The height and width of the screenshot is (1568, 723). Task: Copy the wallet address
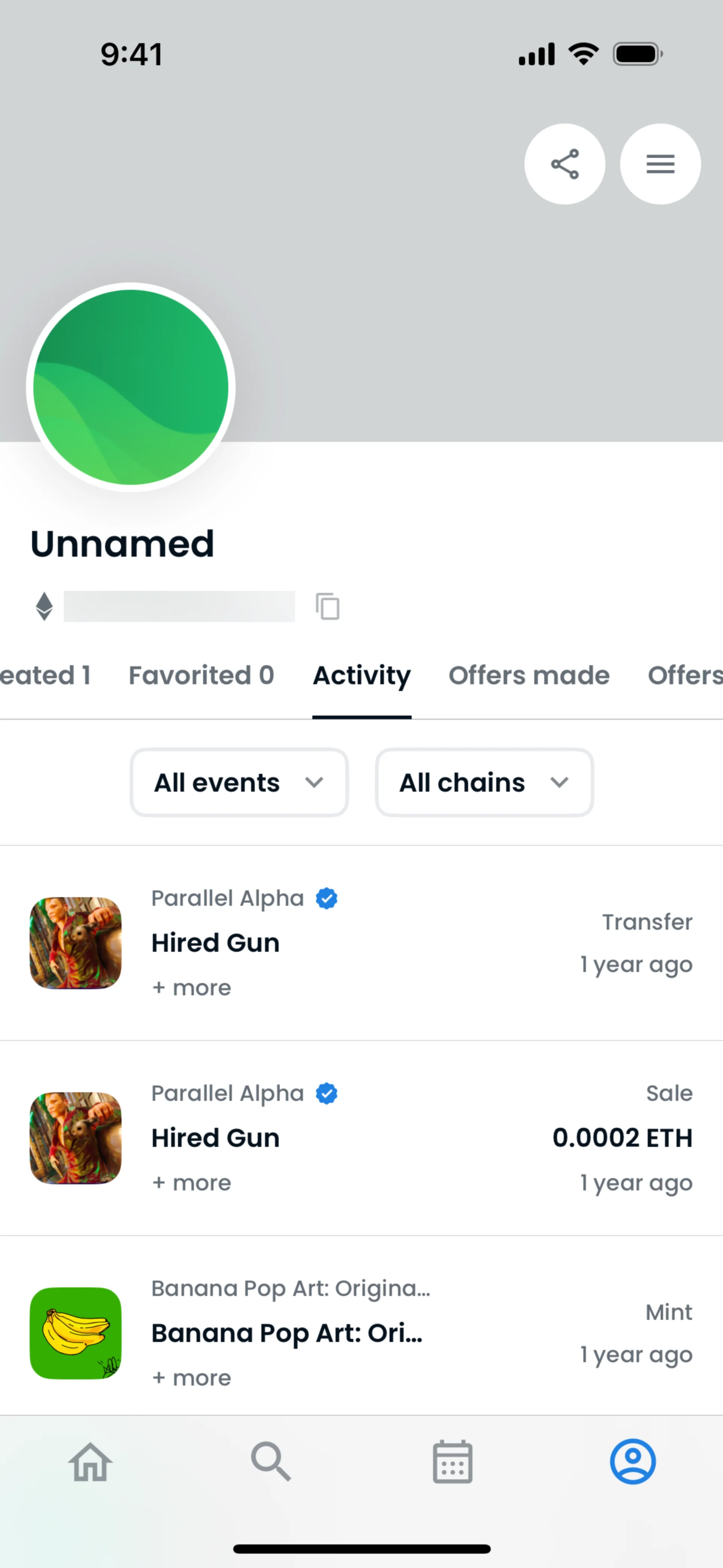[x=327, y=606]
